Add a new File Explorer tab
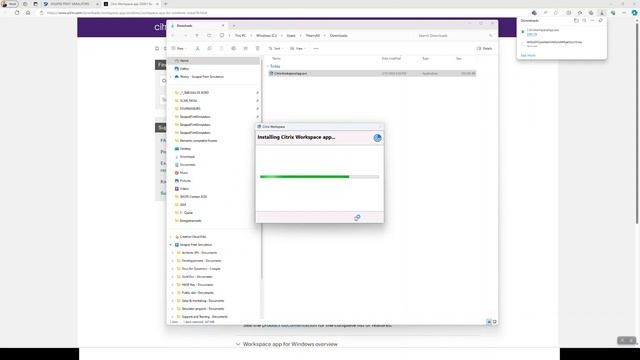640x360 pixels. pyautogui.click(x=233, y=26)
